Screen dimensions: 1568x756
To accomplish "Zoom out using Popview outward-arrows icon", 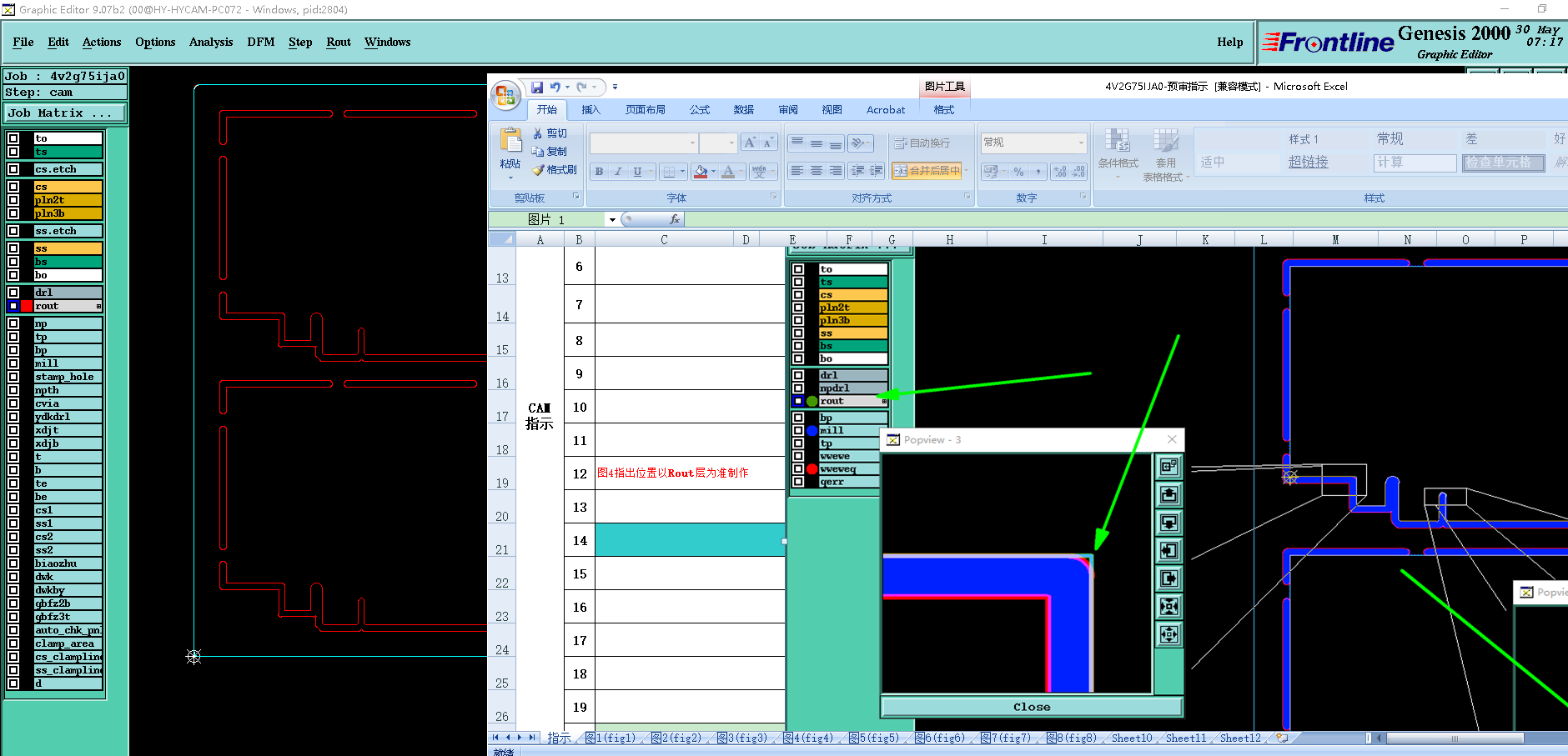I will click(1169, 634).
